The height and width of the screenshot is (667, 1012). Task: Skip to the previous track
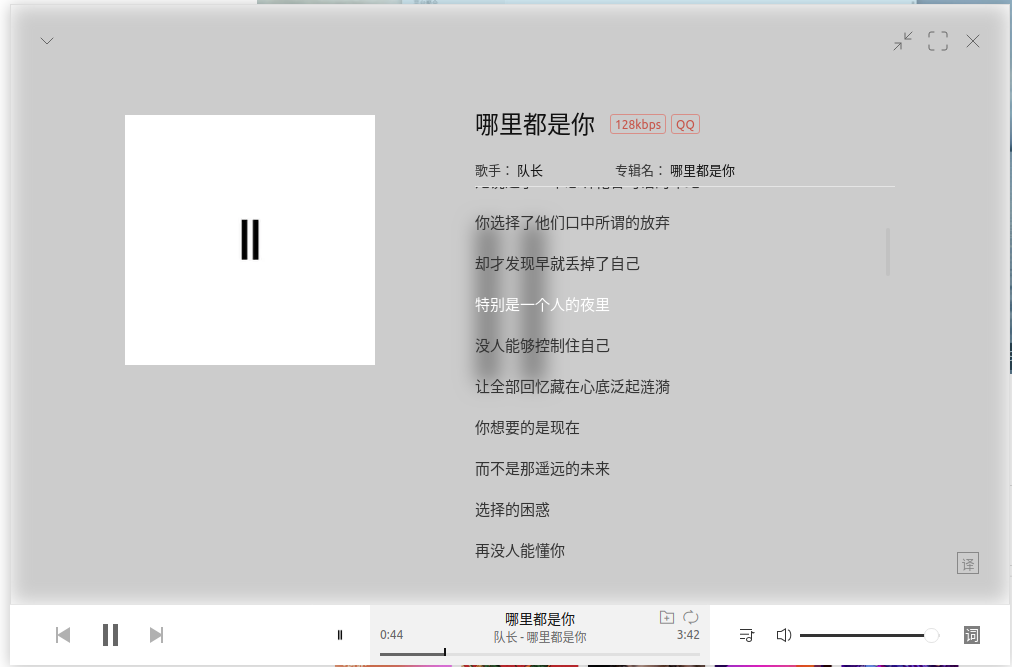click(x=63, y=635)
